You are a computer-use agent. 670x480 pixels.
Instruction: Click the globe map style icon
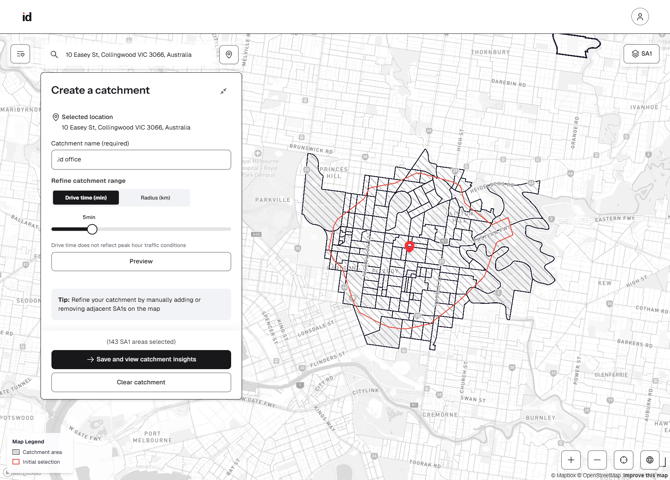[x=649, y=460]
